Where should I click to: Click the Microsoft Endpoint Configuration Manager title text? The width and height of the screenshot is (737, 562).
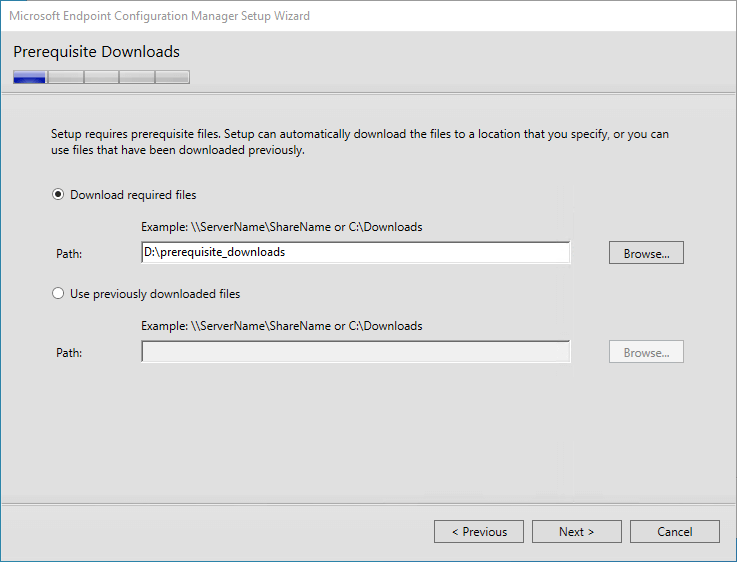(x=159, y=16)
